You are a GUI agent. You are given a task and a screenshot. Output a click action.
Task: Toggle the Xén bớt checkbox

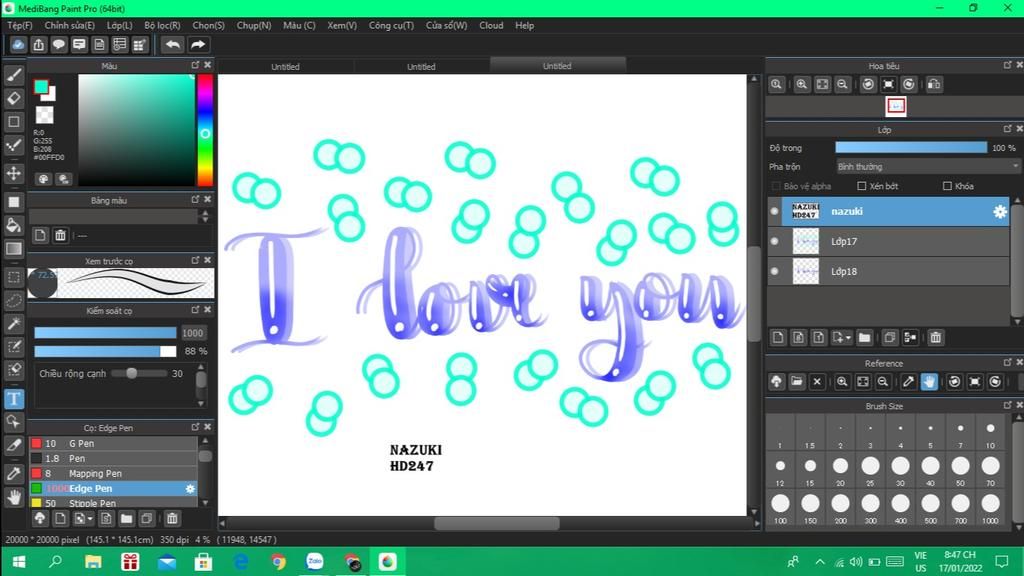point(861,186)
